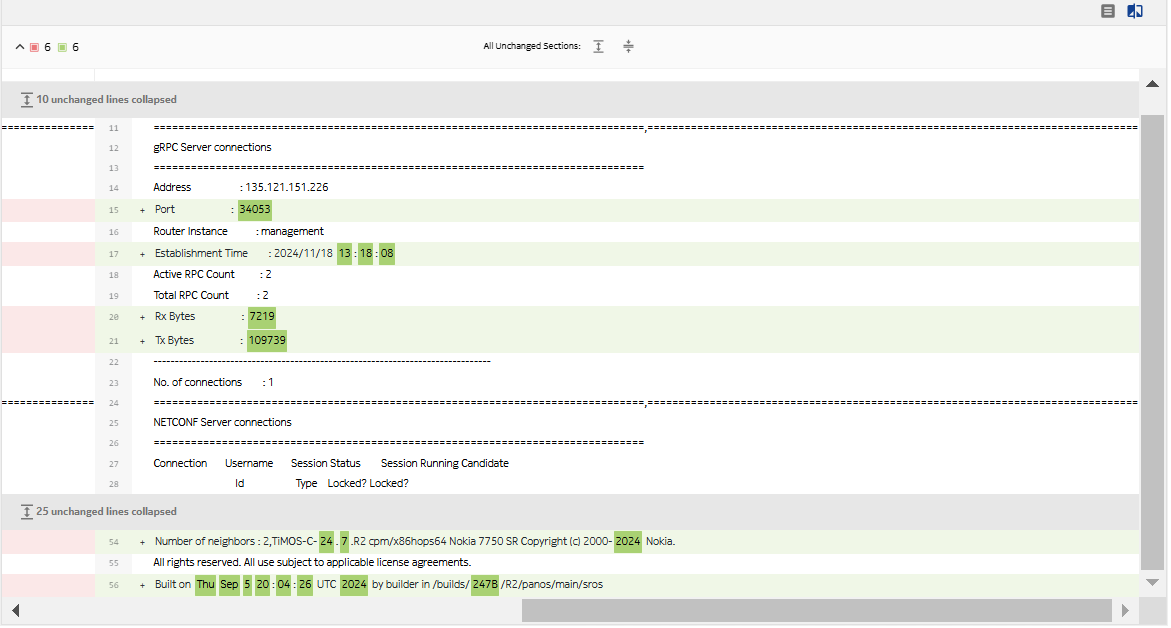
Task: Expand all unchanged sections icon
Action: tap(598, 46)
